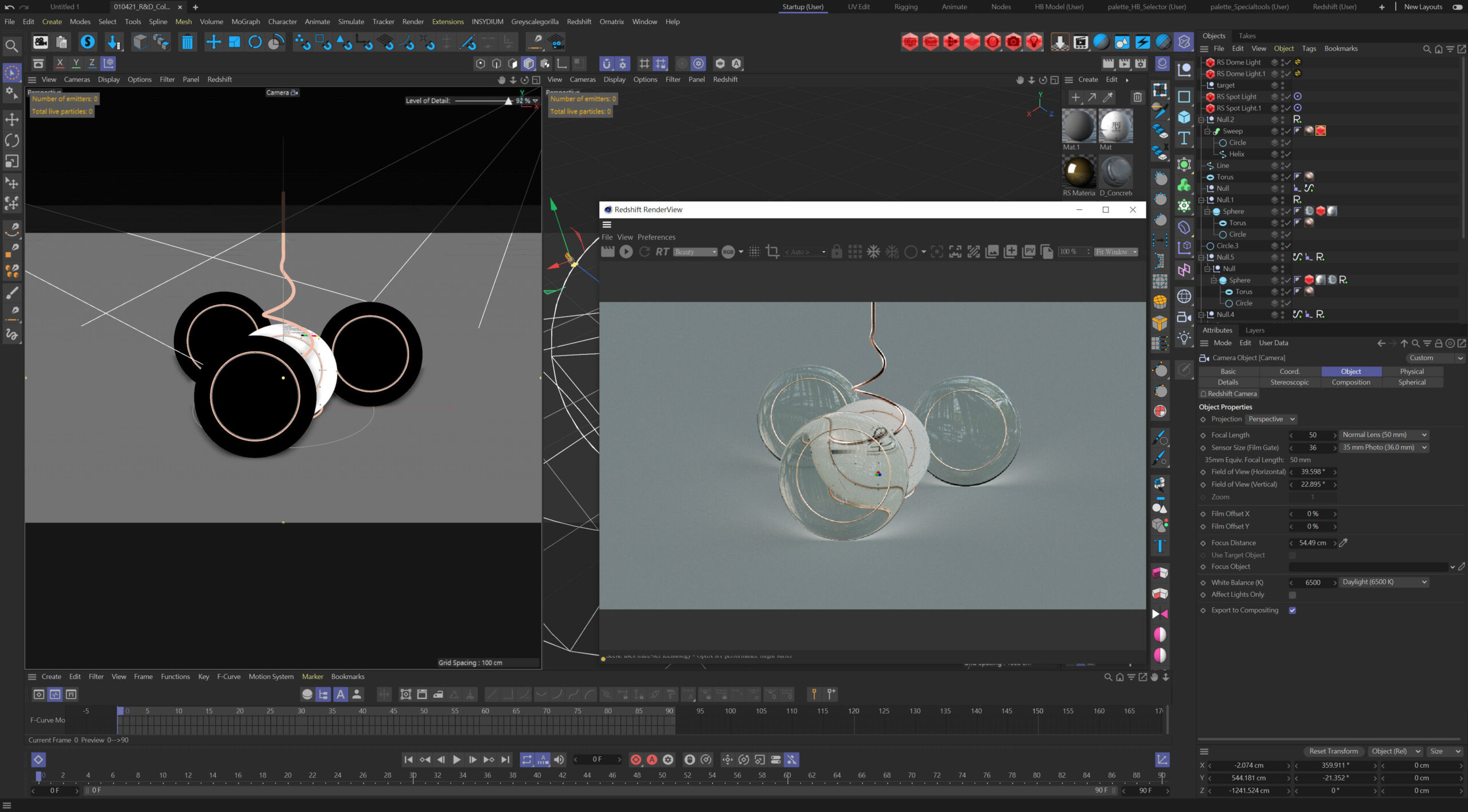Click the autokeying red button

(x=652, y=759)
